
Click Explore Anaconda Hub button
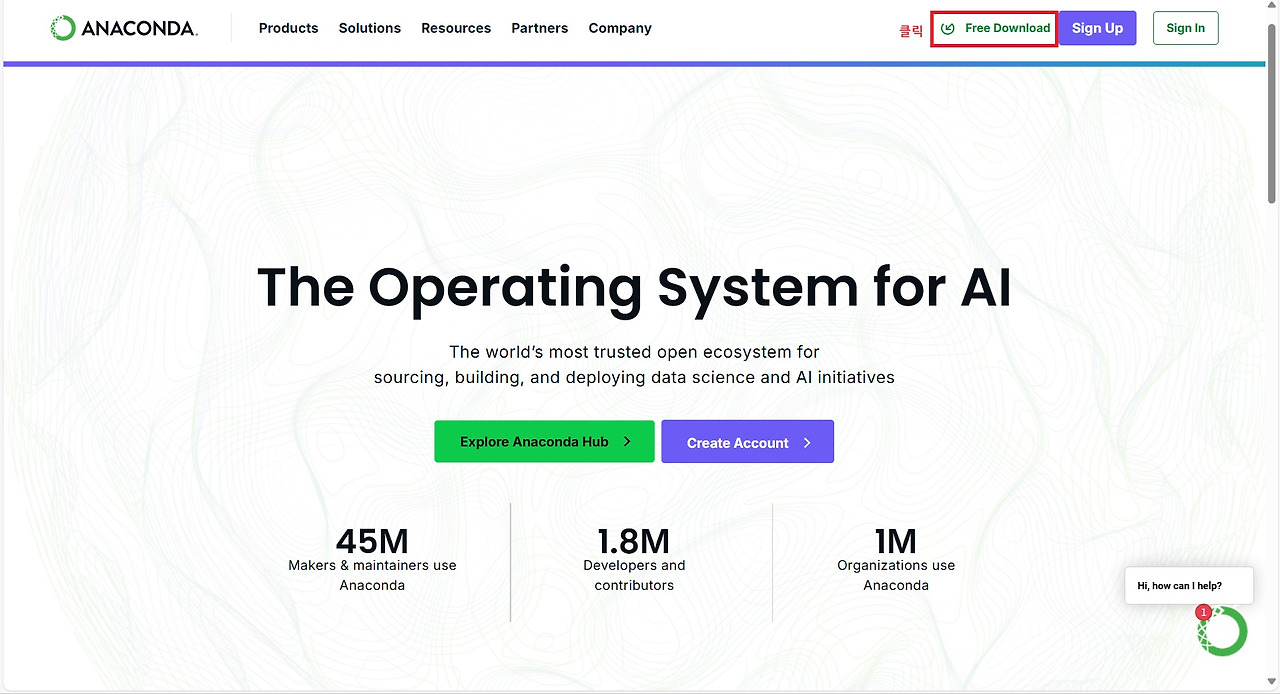pyautogui.click(x=544, y=441)
